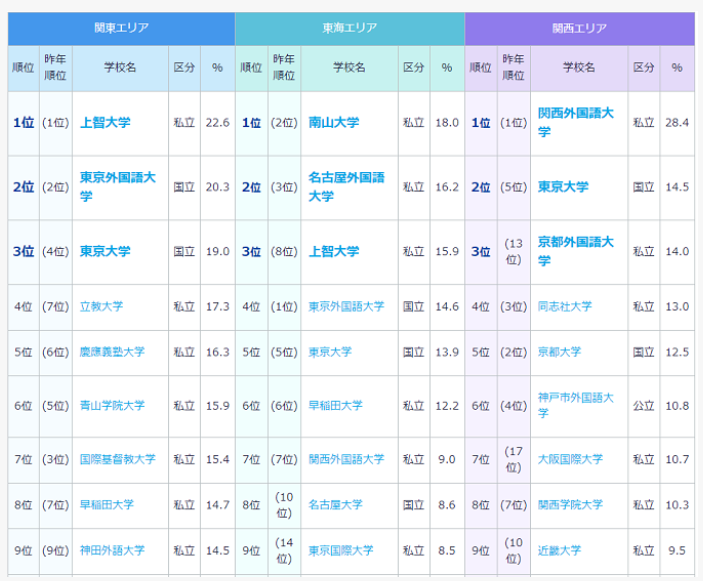Select the 10.3 percent cell
The image size is (703, 581).
(677, 505)
